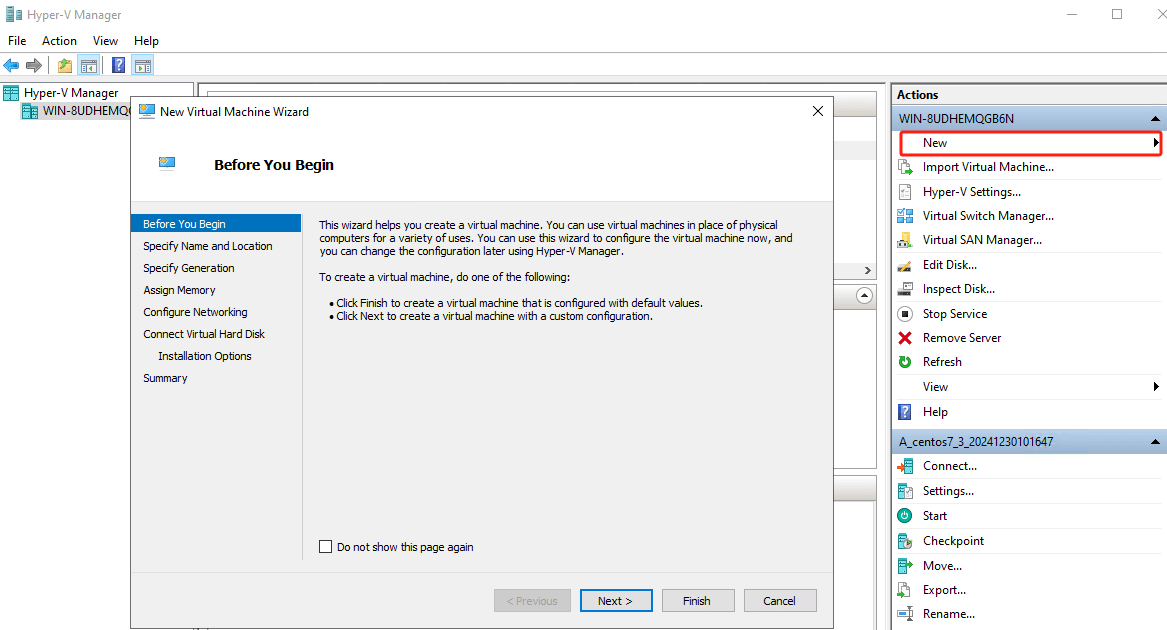
Task: Click the Checkpoint icon
Action: (x=905, y=541)
